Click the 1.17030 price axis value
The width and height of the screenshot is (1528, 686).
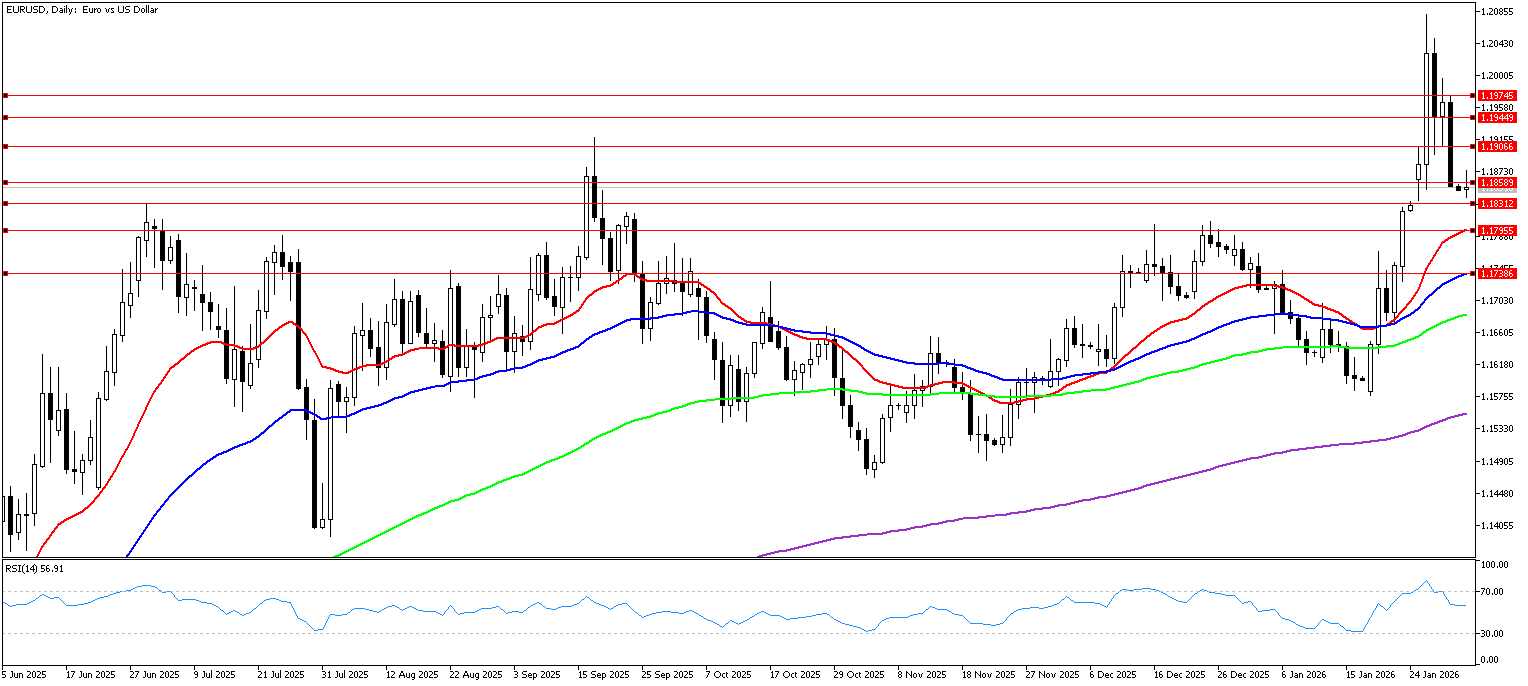point(1498,300)
